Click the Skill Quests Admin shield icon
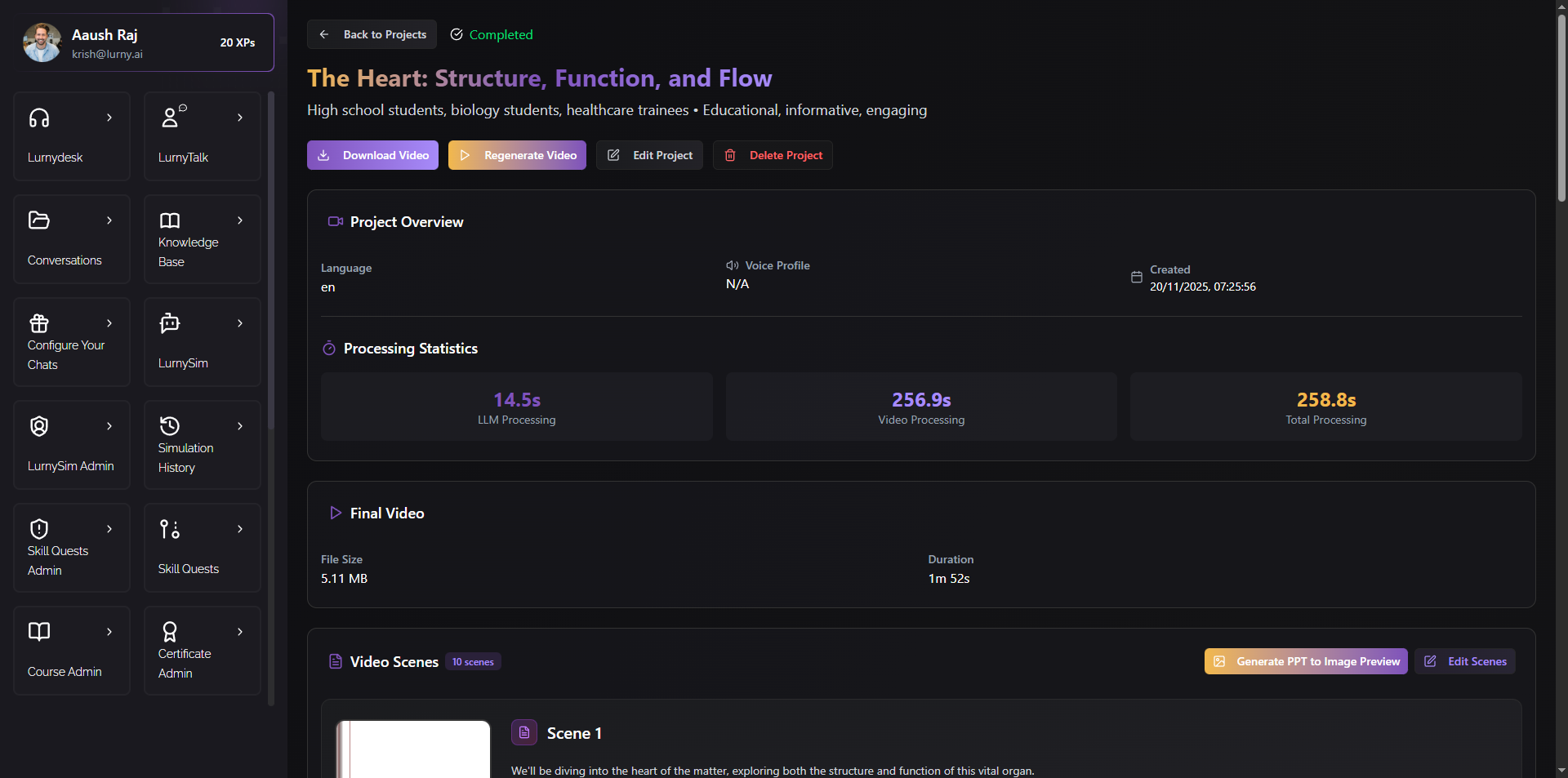This screenshot has width=1568, height=778. coord(39,529)
